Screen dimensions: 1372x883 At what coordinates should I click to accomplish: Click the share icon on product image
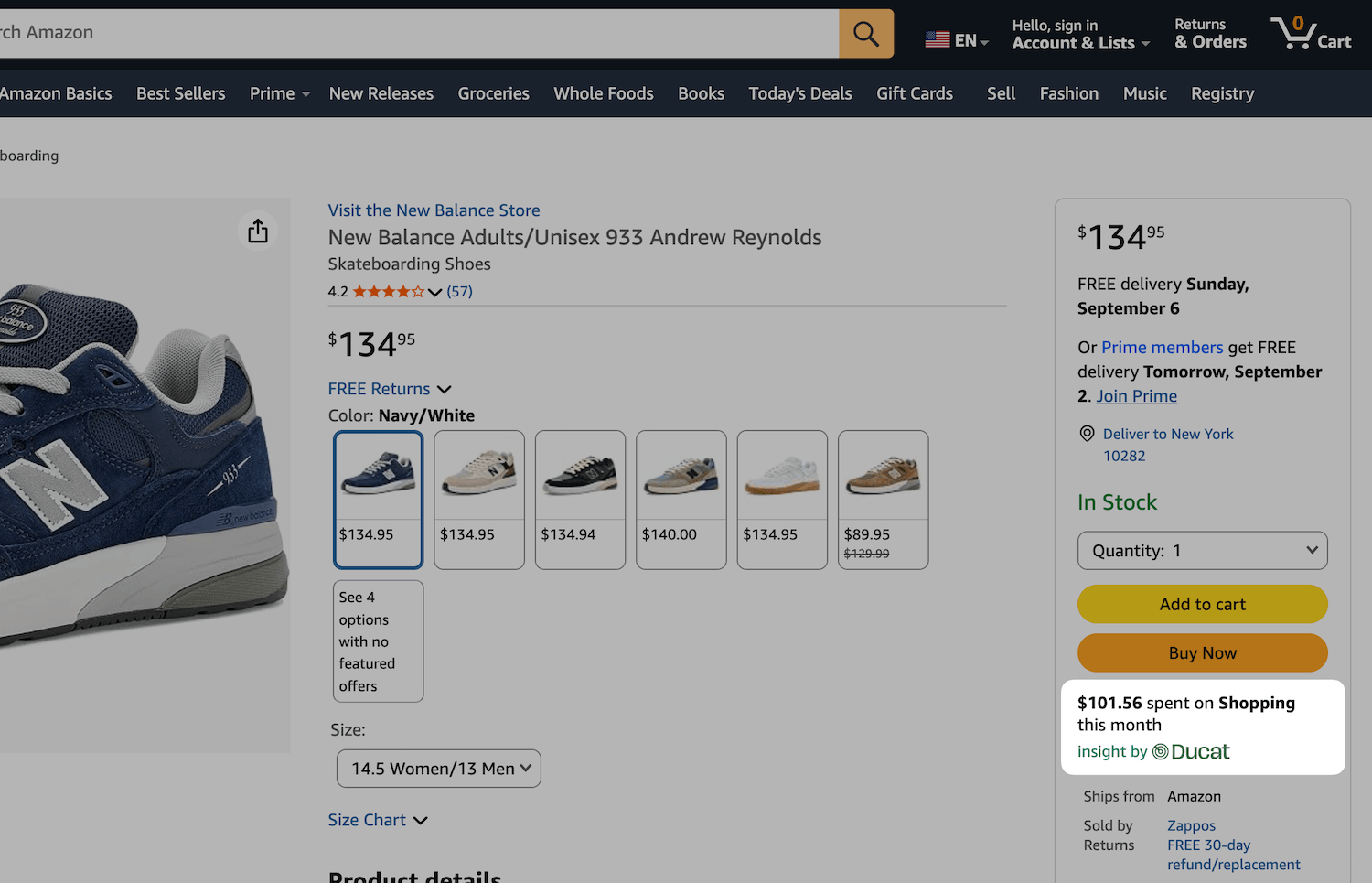(x=258, y=231)
